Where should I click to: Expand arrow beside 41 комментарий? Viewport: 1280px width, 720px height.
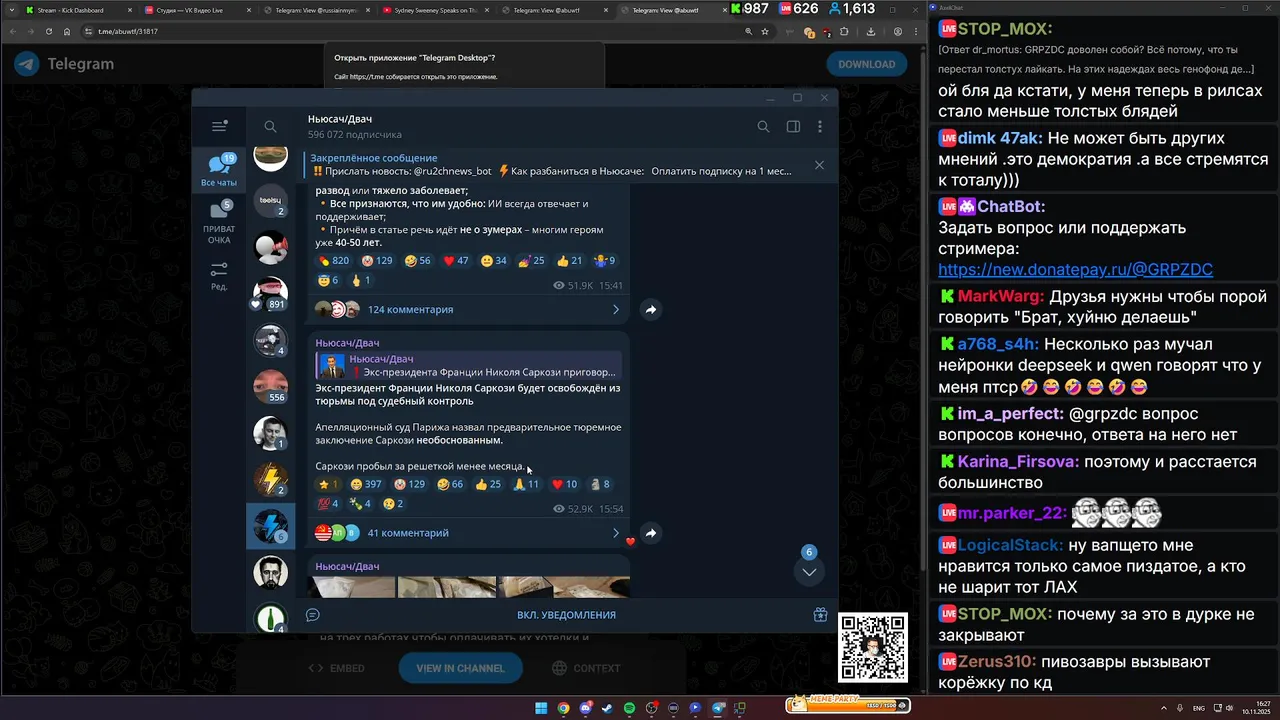coord(616,533)
